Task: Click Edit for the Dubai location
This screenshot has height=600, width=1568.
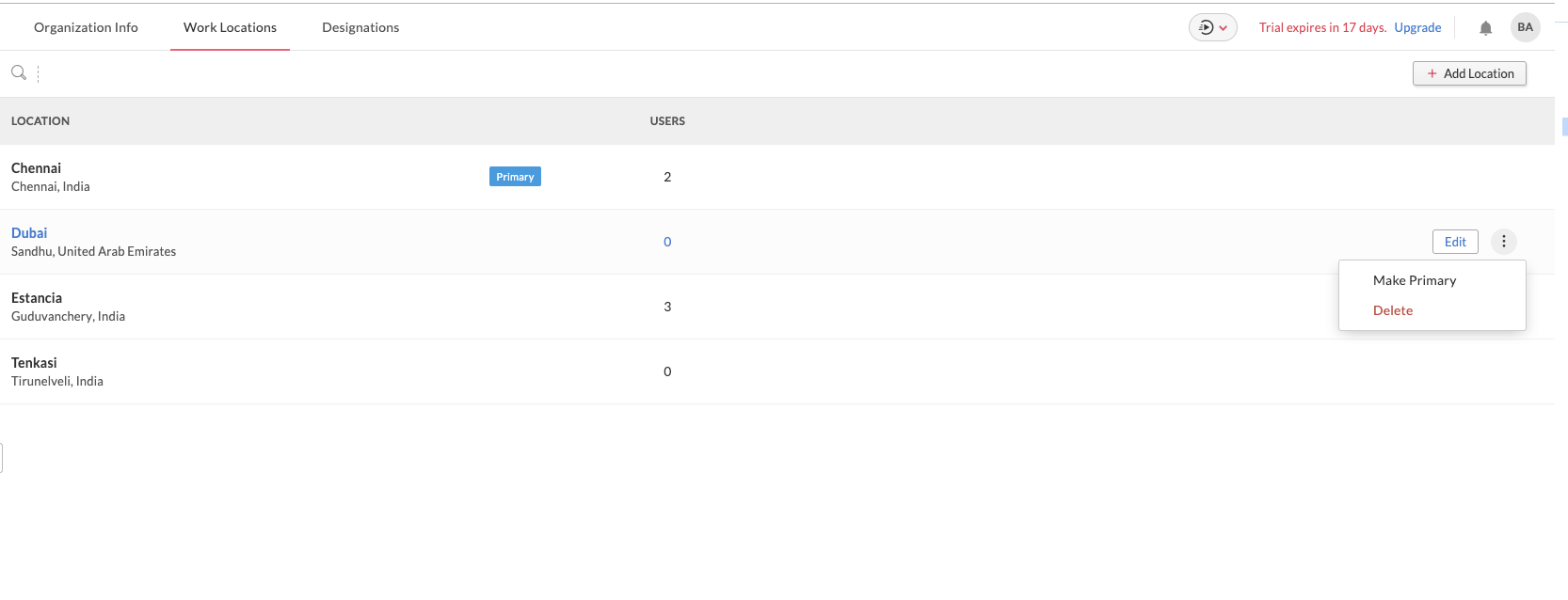Action: tap(1455, 242)
